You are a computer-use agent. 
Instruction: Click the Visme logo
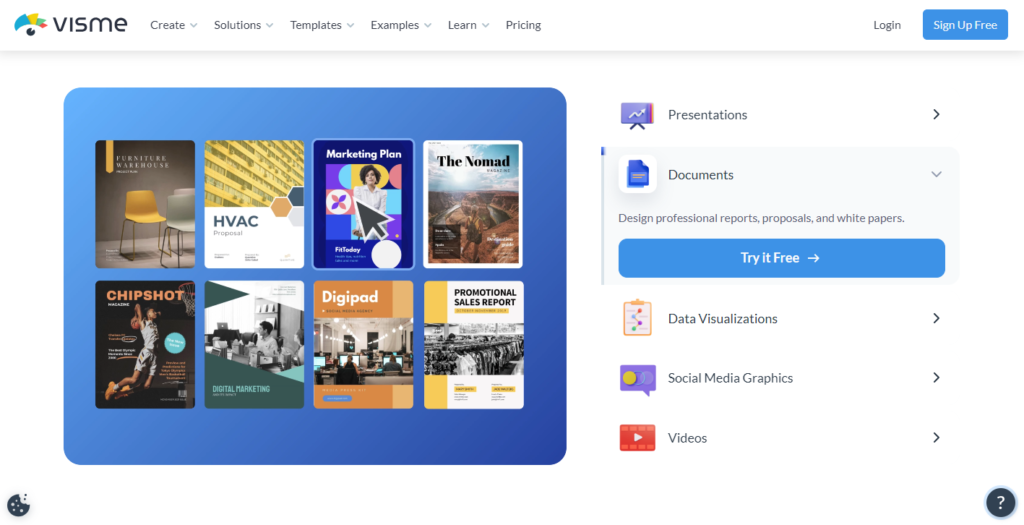tap(71, 25)
